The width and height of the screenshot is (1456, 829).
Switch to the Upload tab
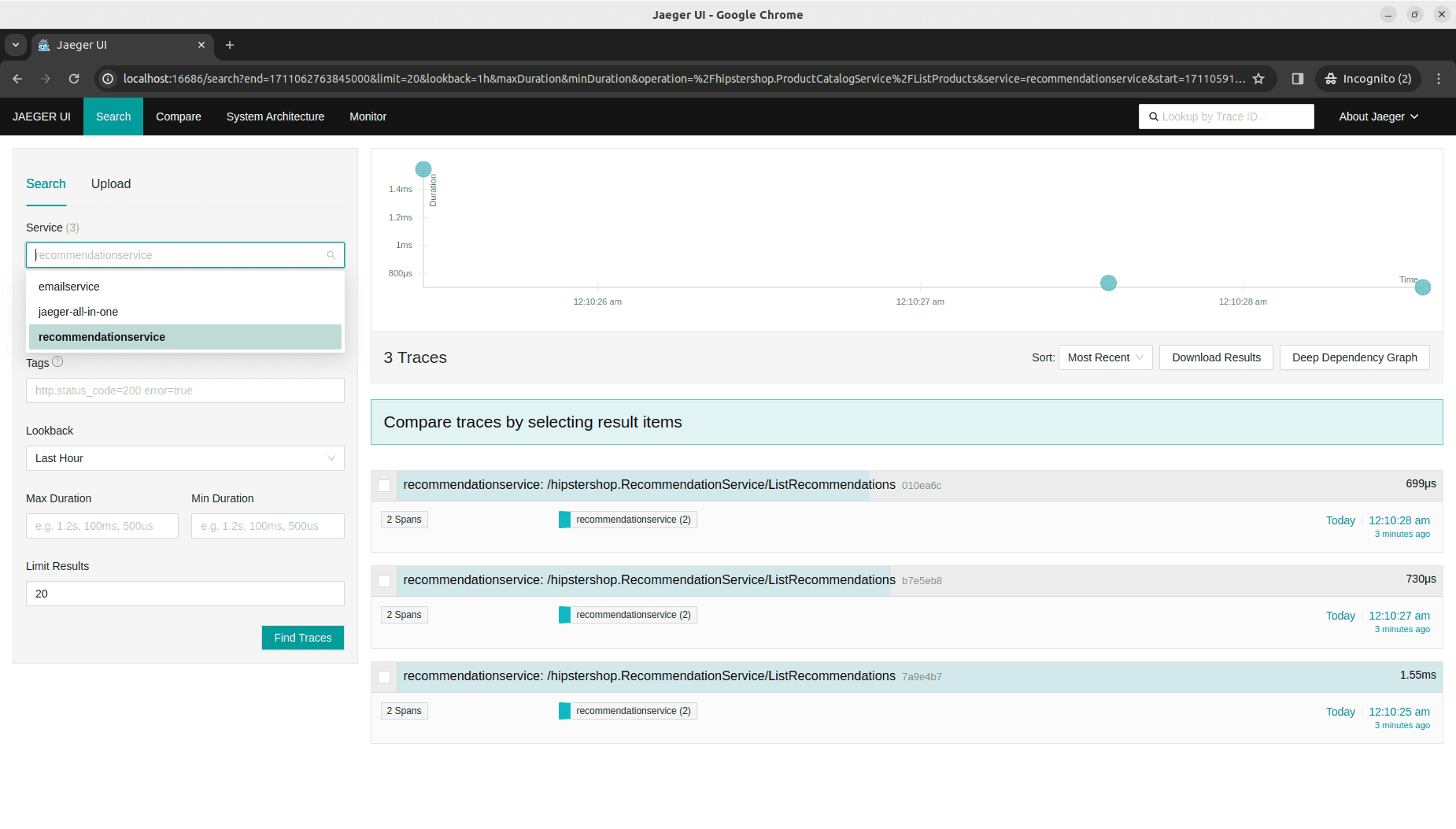pos(111,183)
